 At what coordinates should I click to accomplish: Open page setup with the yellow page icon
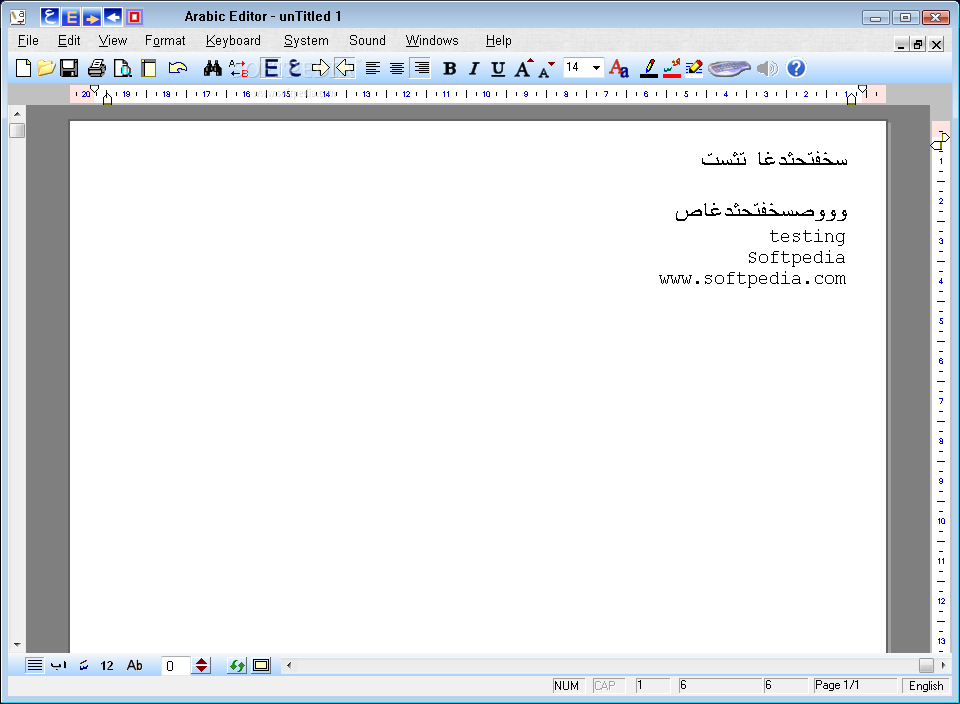149,68
